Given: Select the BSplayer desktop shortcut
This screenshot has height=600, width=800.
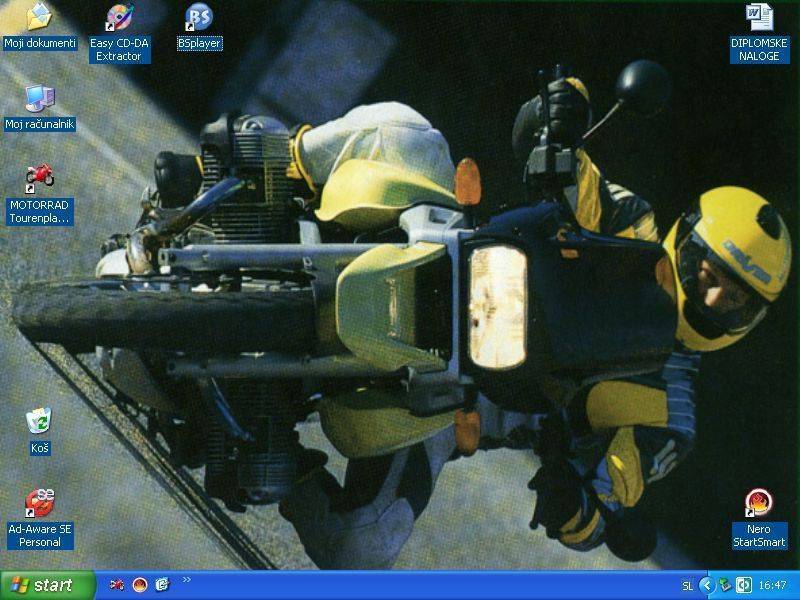Looking at the screenshot, I should coord(199,17).
